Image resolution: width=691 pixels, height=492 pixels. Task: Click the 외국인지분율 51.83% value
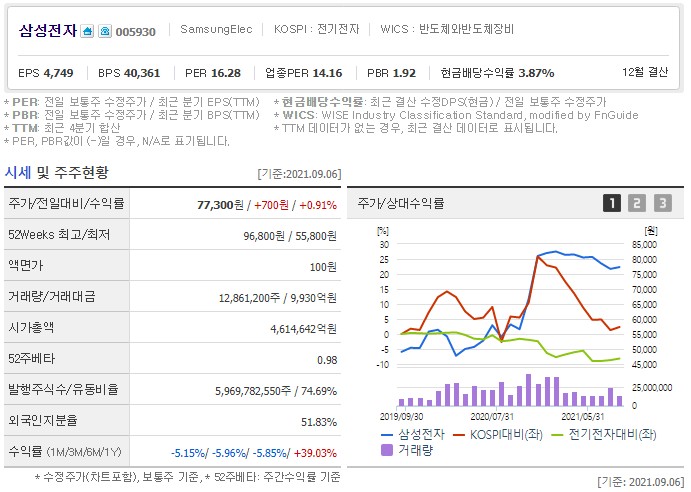[319, 422]
